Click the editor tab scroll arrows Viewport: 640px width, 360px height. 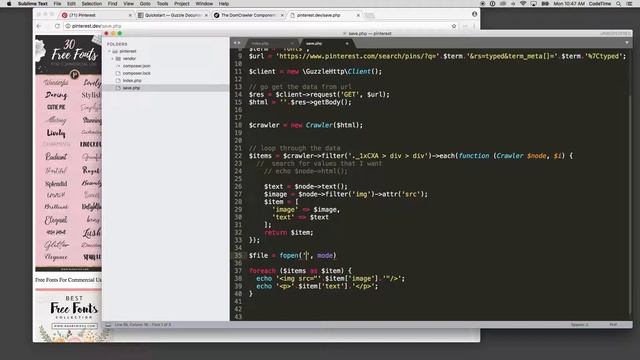pyautogui.click(x=237, y=43)
